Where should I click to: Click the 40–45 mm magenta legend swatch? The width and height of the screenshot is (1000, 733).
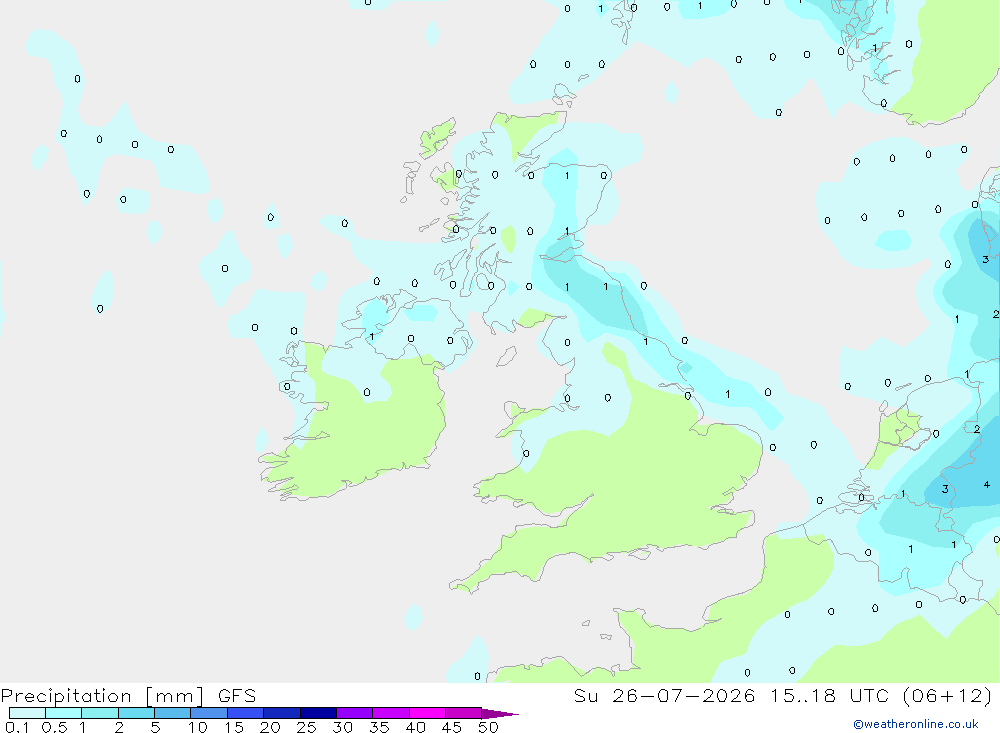(427, 713)
